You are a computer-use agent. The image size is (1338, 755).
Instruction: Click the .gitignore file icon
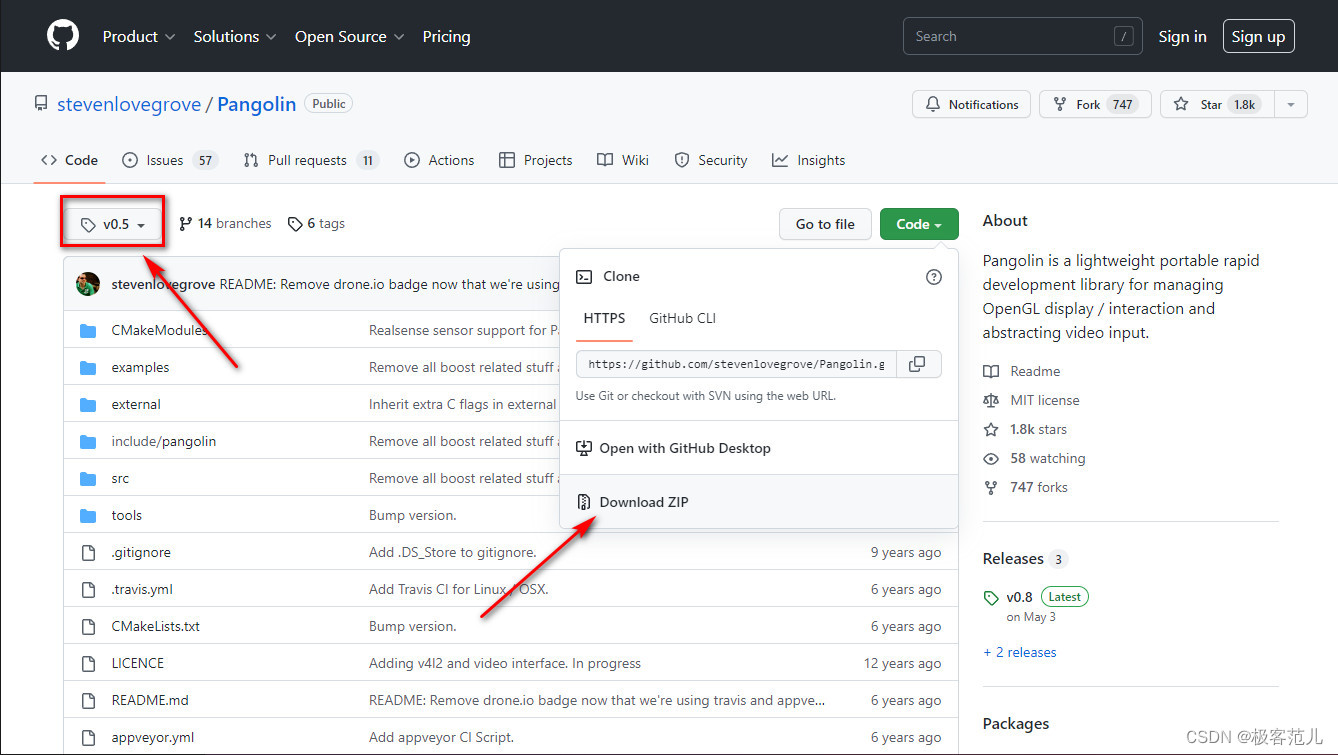[x=88, y=553]
